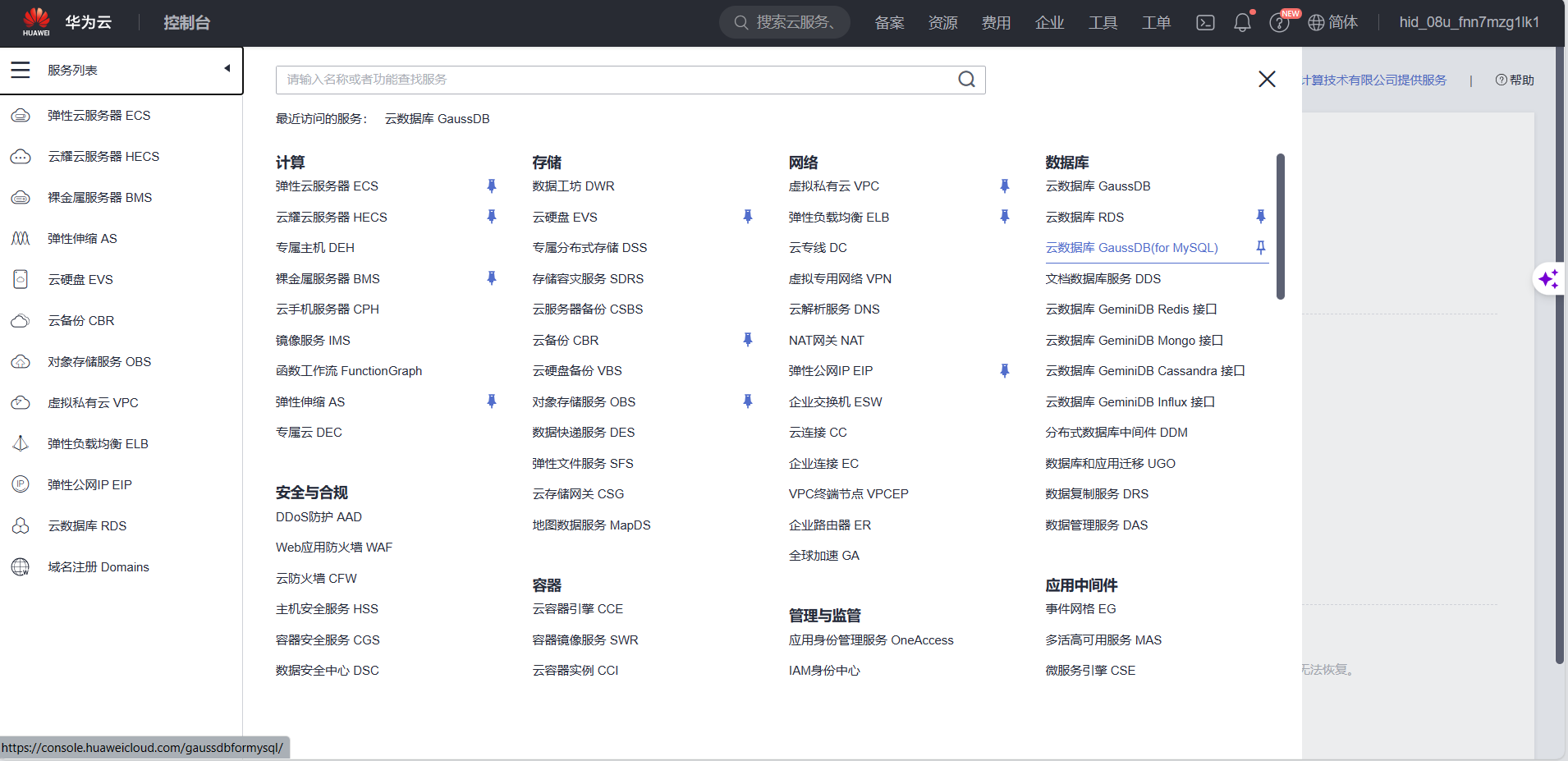Collapse the service list sidebar arrow
Image resolution: width=1568 pixels, height=761 pixels.
(x=227, y=68)
